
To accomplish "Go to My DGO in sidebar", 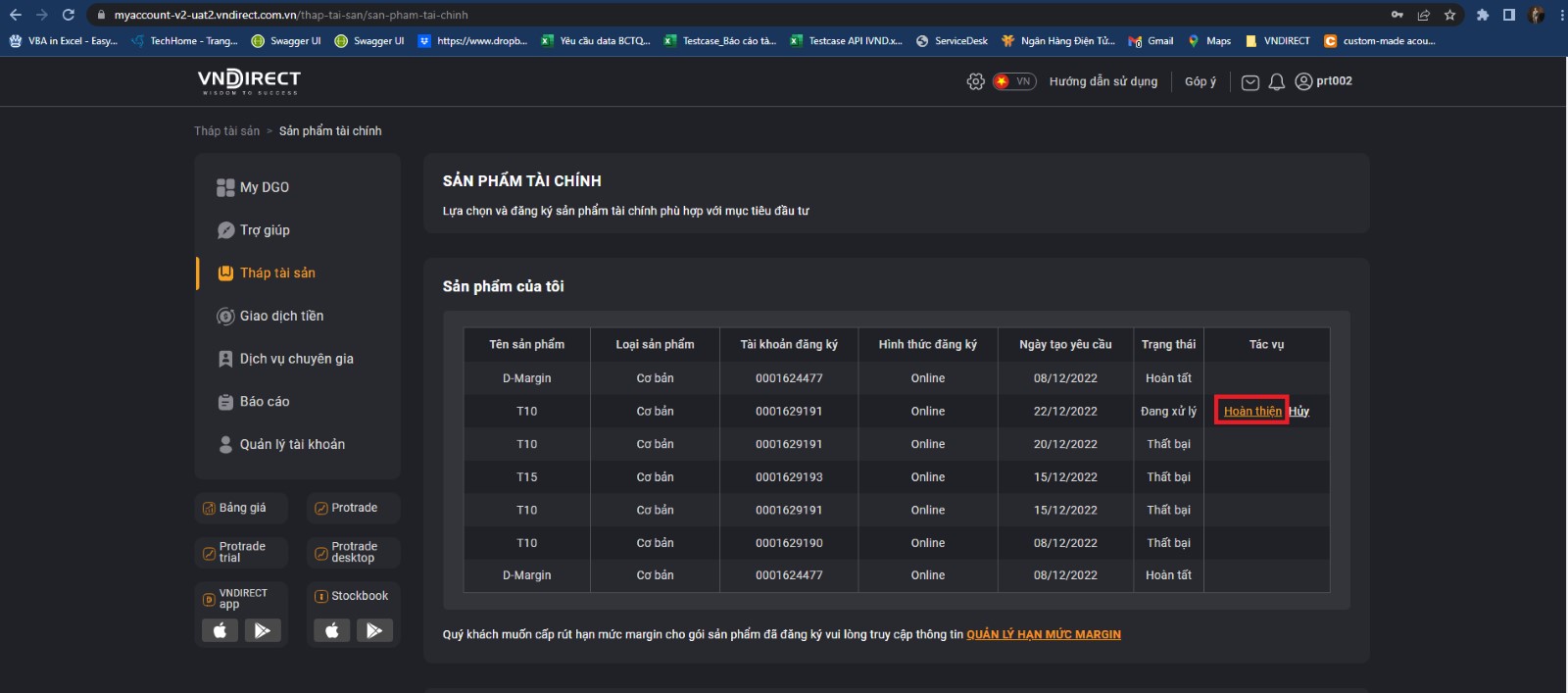I will (x=253, y=187).
